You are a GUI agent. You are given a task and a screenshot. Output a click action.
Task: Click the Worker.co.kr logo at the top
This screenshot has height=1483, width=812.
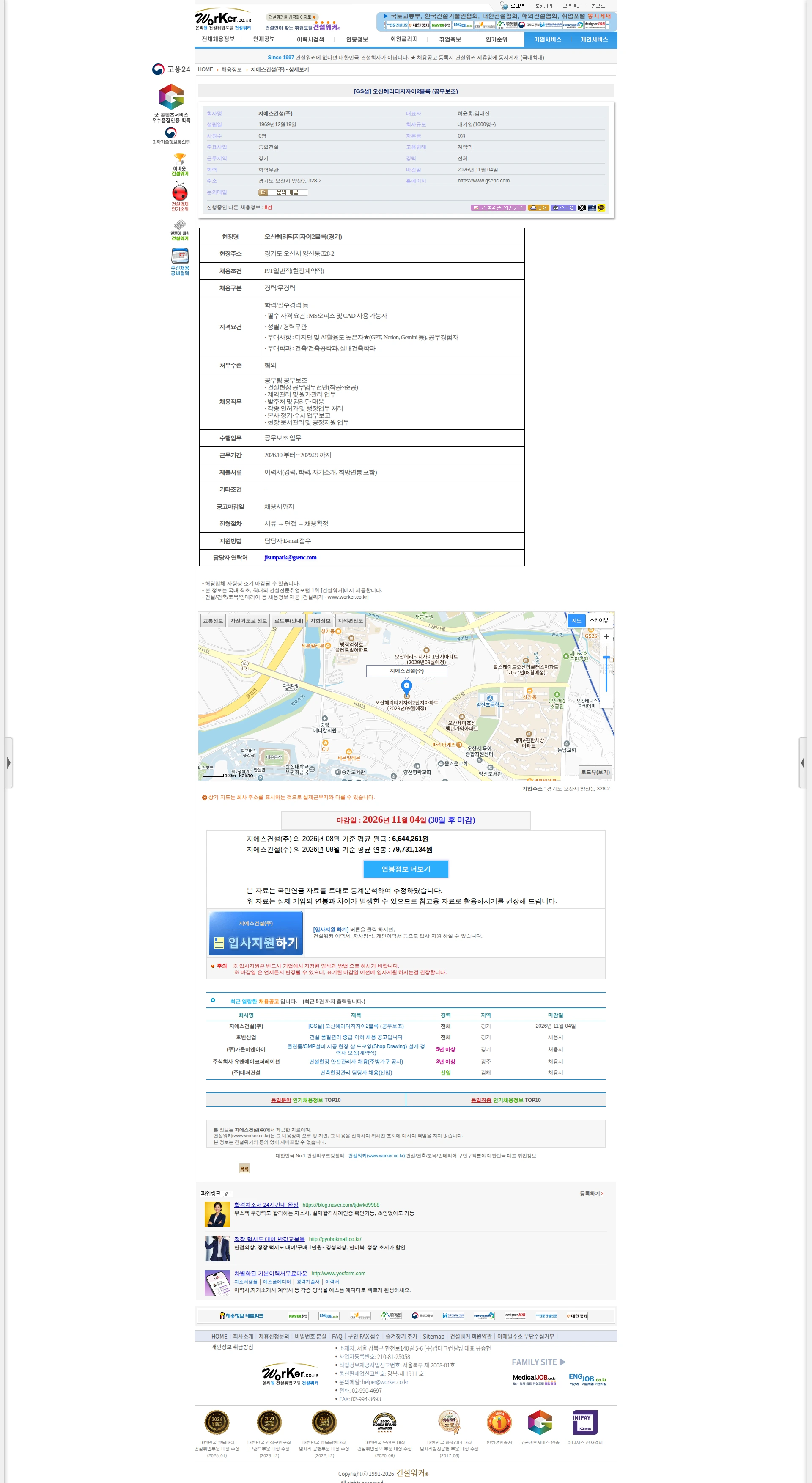point(223,19)
